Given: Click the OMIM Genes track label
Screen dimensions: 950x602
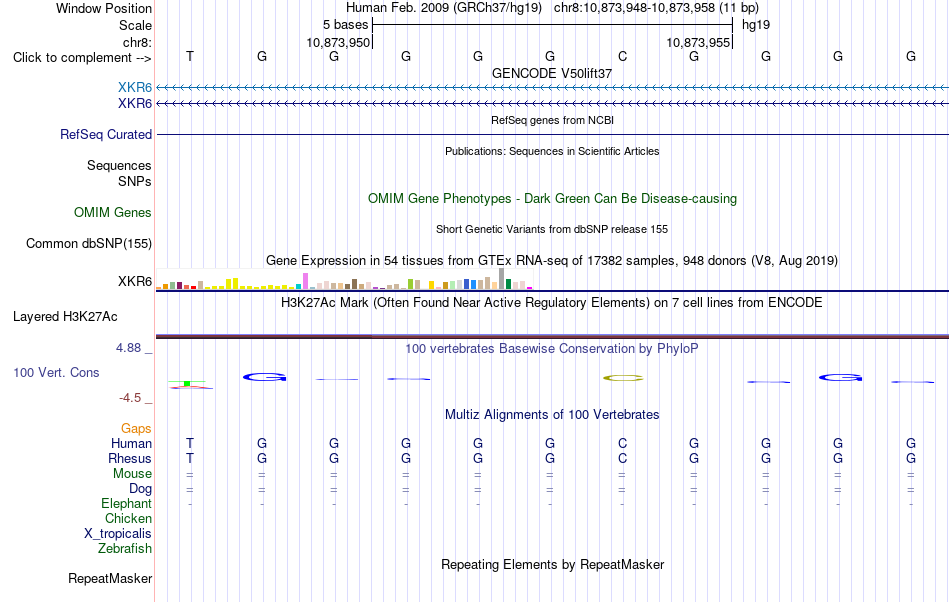Looking at the screenshot, I should pyautogui.click(x=113, y=213).
